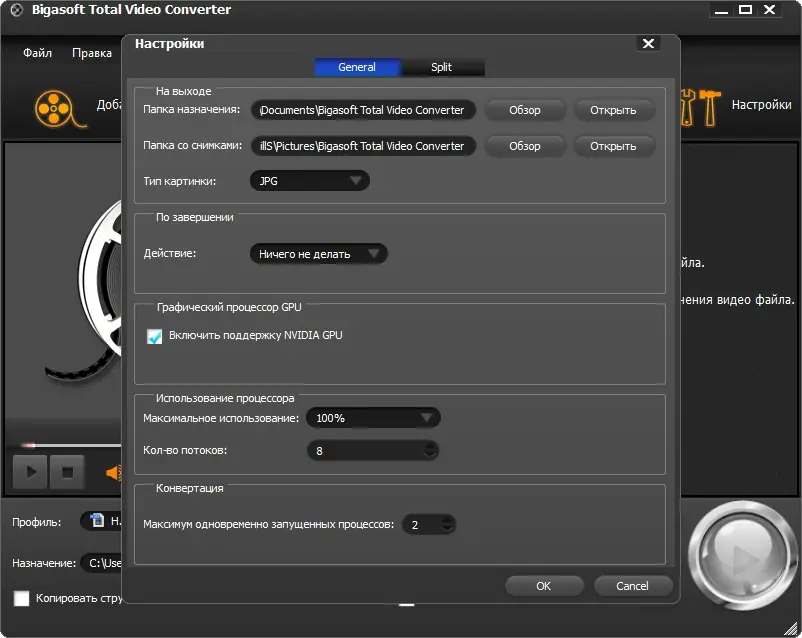Click the film reel Add File icon

click(x=59, y=108)
